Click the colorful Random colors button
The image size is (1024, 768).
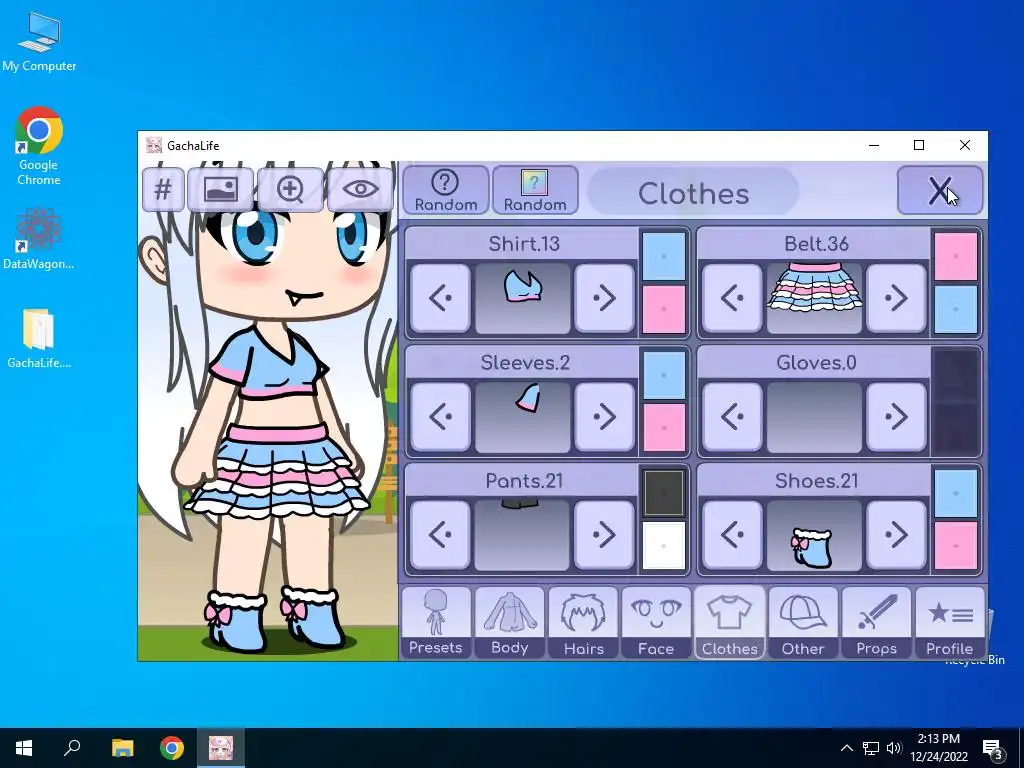pos(535,190)
